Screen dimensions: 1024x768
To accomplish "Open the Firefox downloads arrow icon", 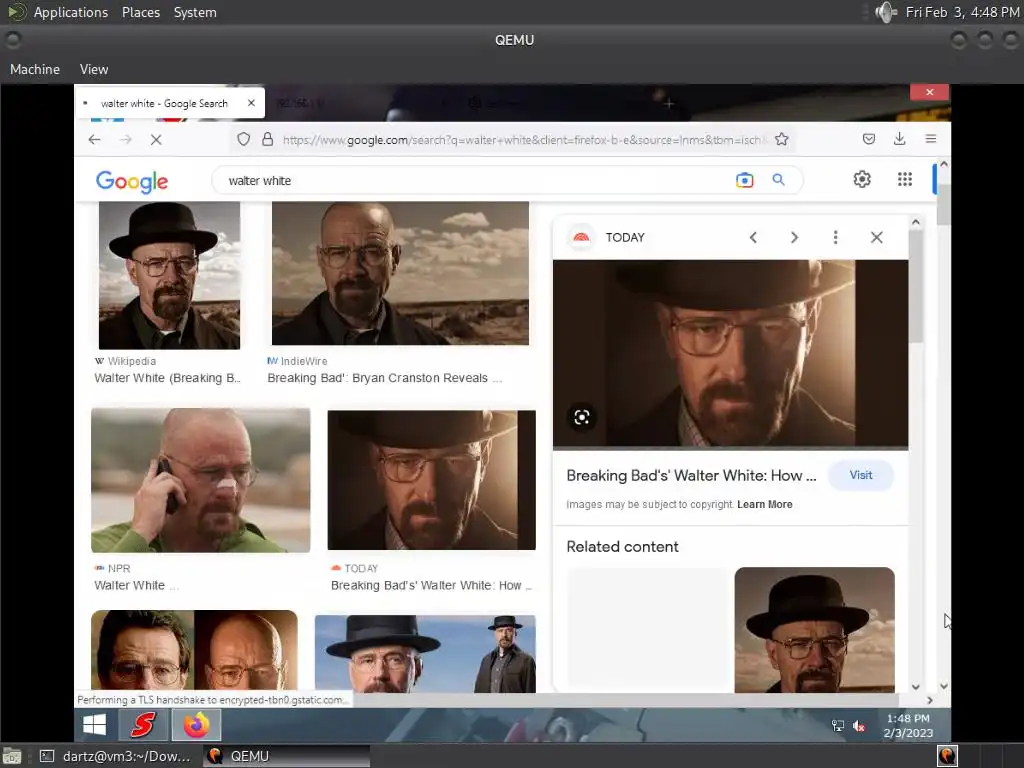I will point(899,138).
